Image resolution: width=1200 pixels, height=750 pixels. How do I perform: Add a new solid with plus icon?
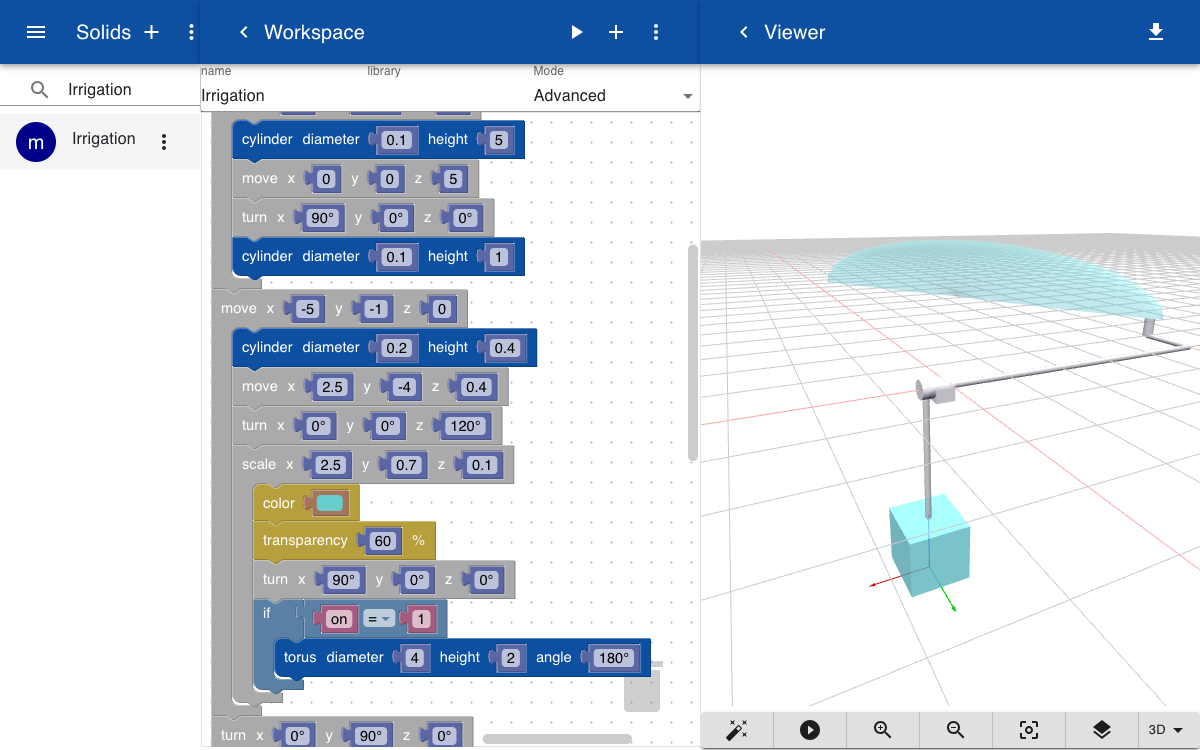(152, 32)
